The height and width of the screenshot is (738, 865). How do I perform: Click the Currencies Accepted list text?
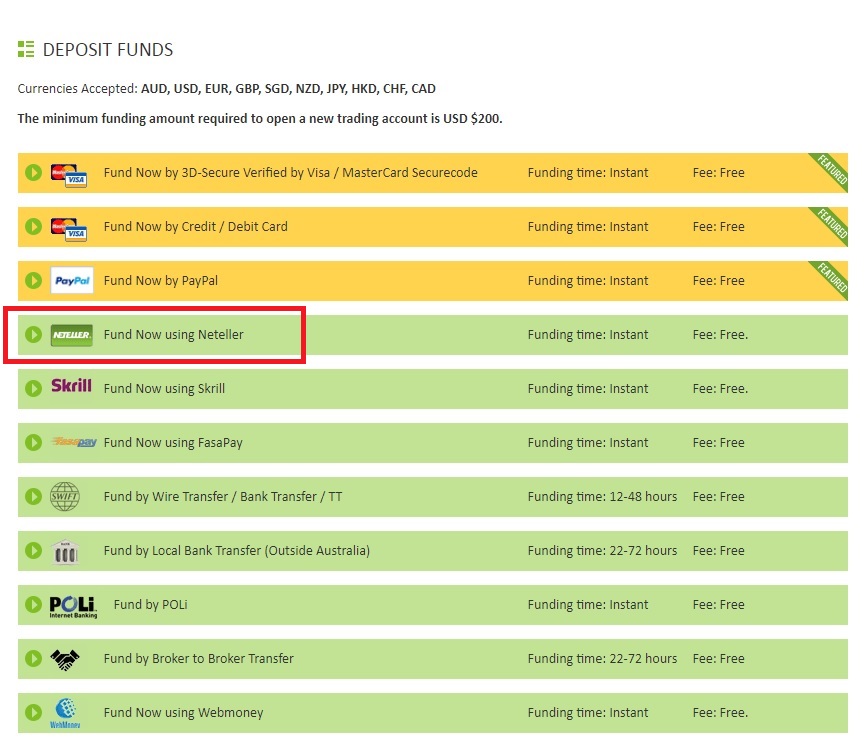(227, 89)
